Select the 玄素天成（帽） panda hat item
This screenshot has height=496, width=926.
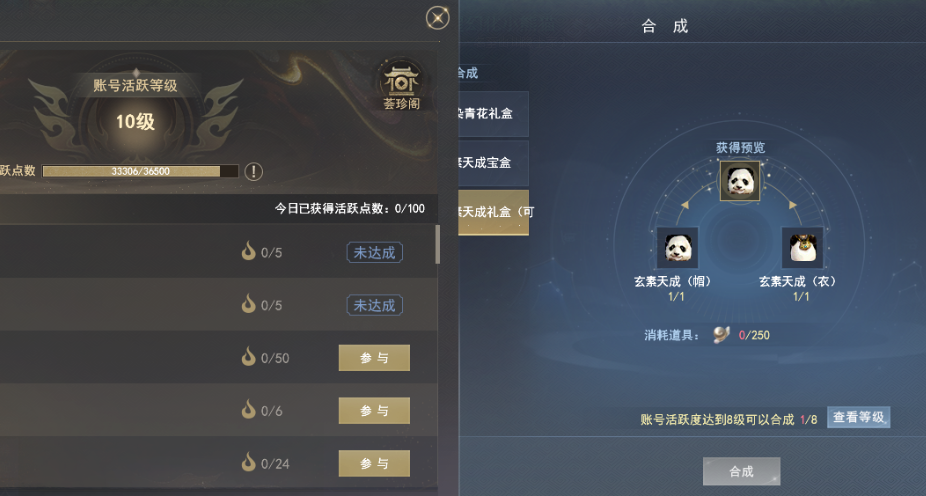[677, 247]
